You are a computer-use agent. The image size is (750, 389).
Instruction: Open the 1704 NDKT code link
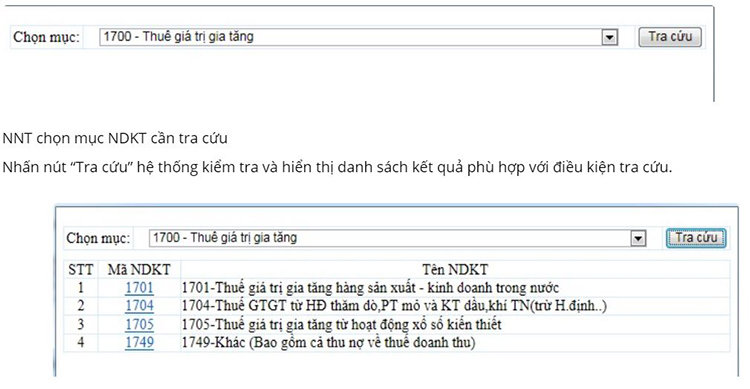tap(139, 306)
